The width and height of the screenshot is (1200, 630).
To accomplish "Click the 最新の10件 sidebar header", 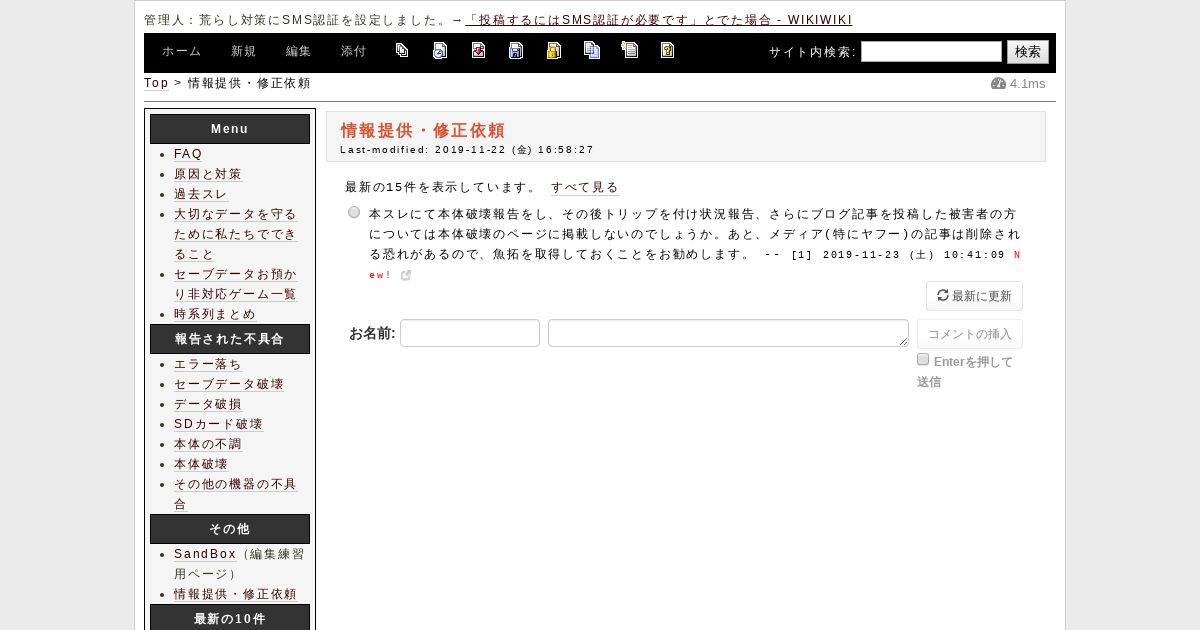I will point(230,617).
